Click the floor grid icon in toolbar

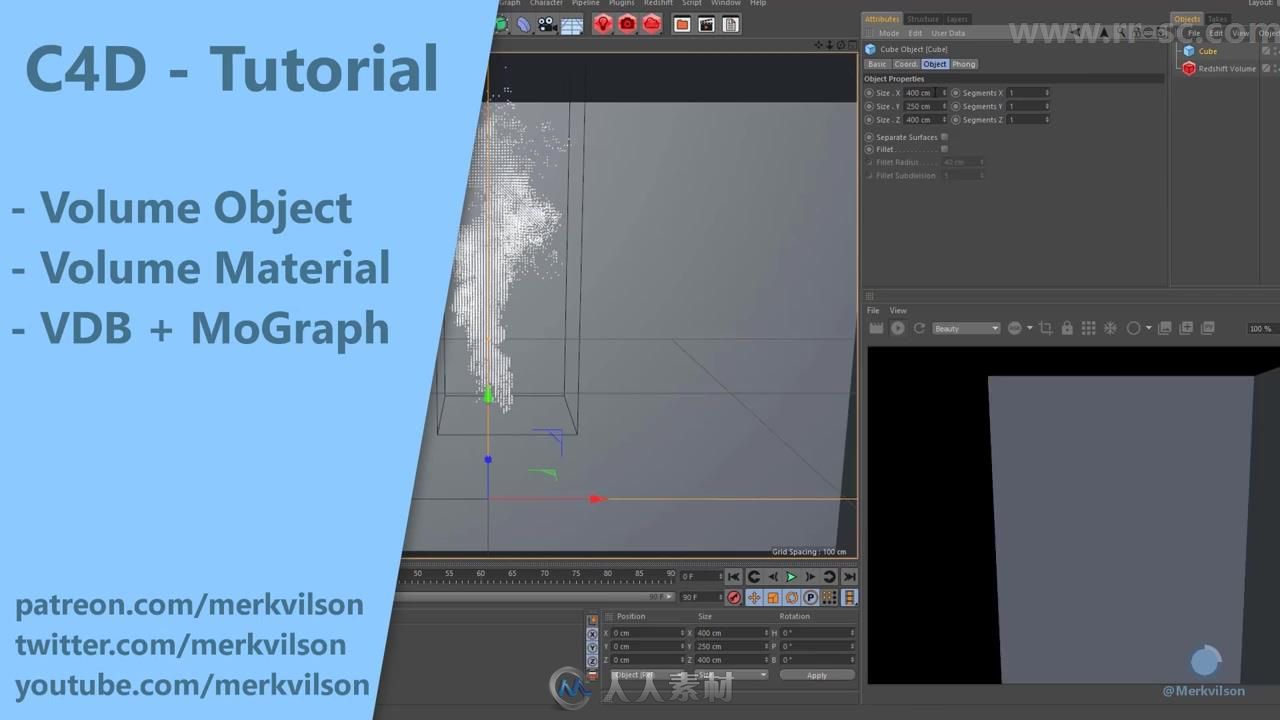[572, 24]
